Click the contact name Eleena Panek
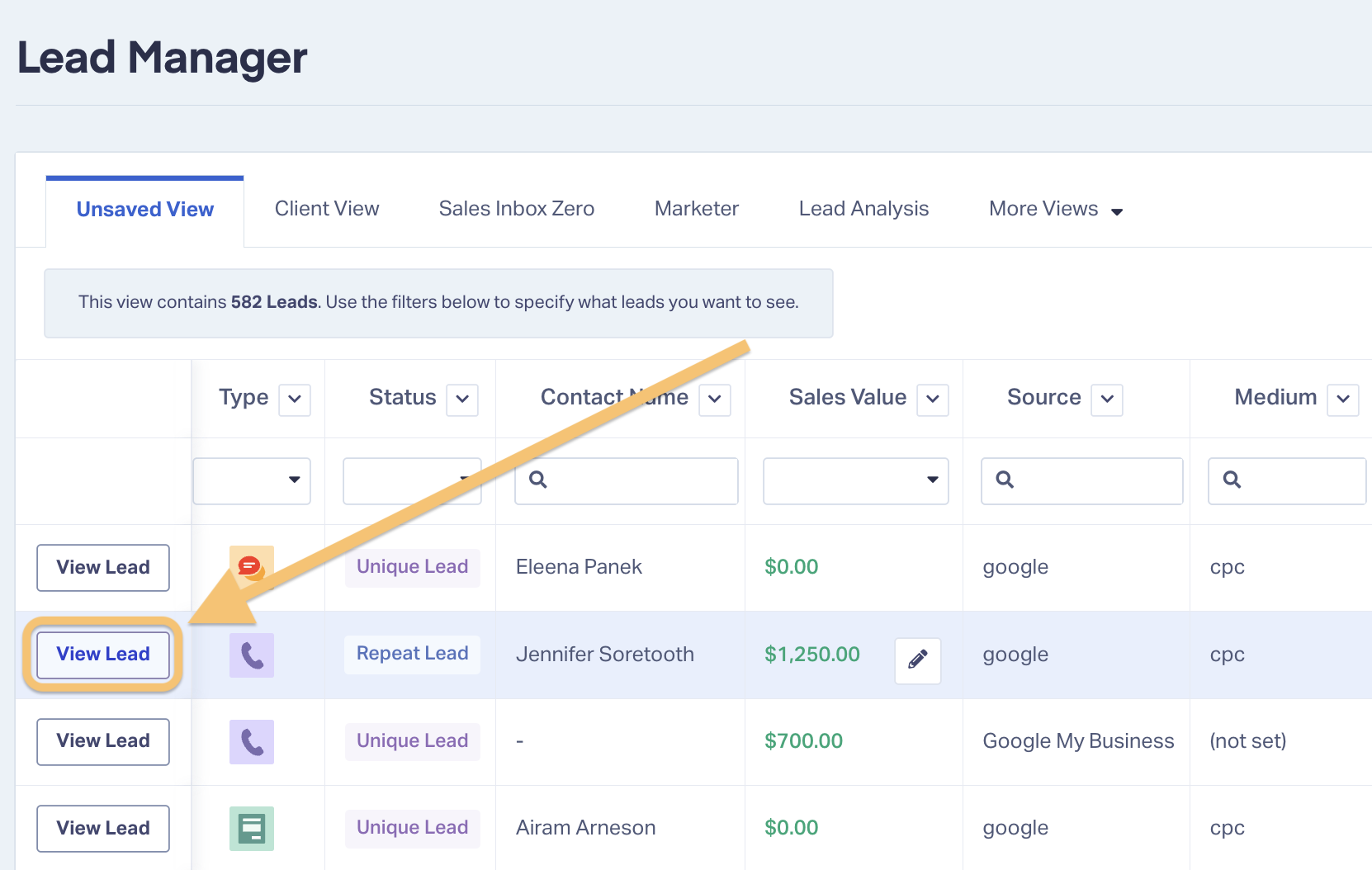This screenshot has height=870, width=1372. 579,567
